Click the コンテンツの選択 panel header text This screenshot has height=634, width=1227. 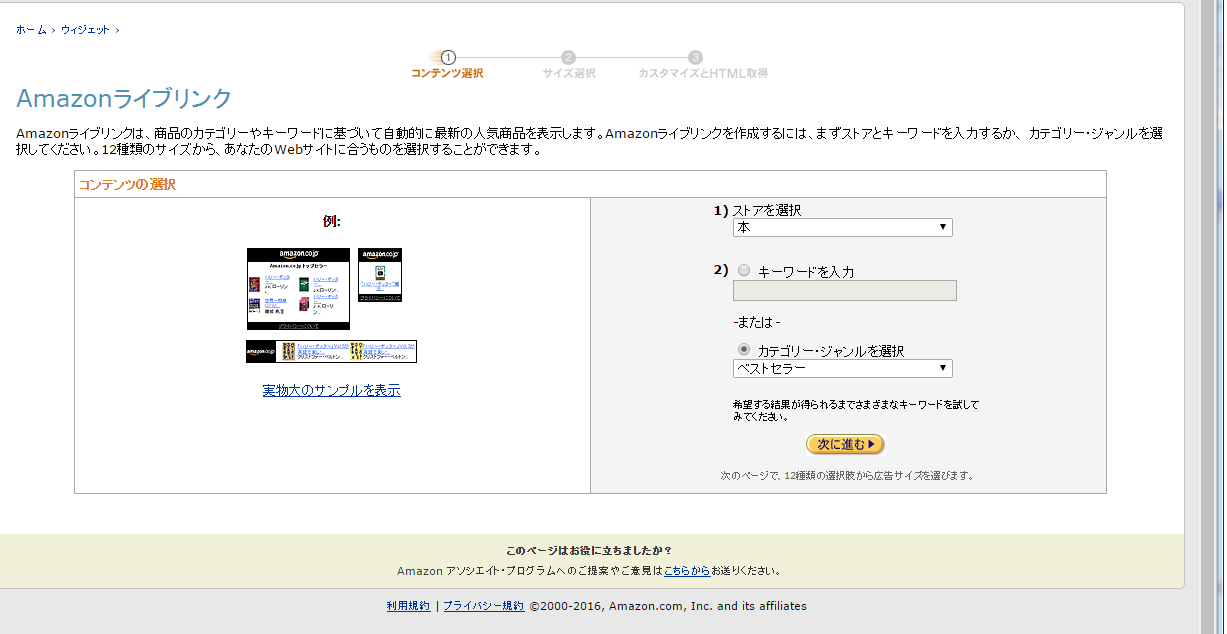[127, 184]
